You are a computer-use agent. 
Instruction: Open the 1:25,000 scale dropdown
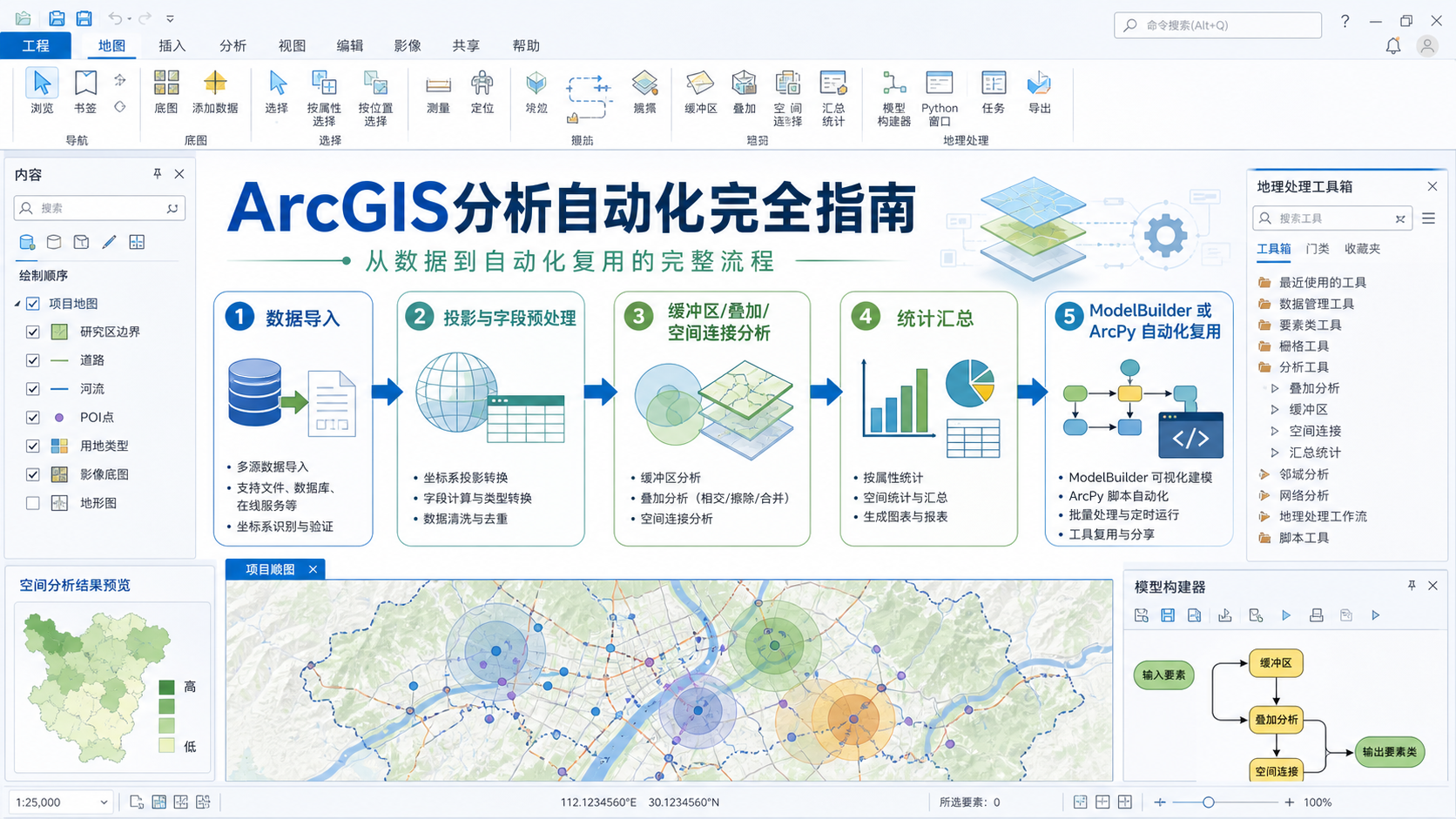(104, 802)
